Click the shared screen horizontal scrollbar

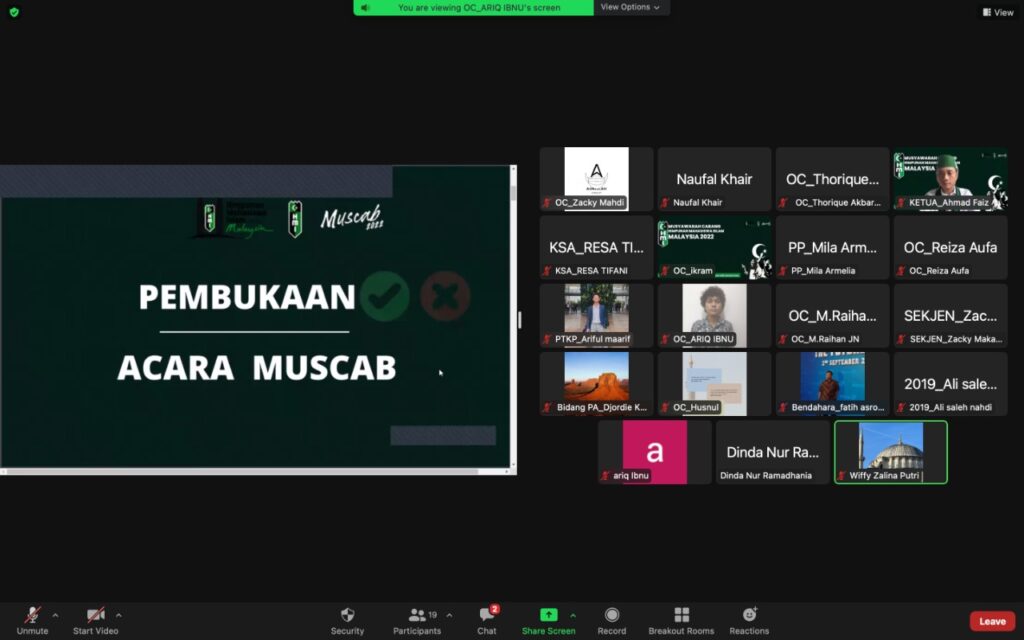tap(255, 472)
